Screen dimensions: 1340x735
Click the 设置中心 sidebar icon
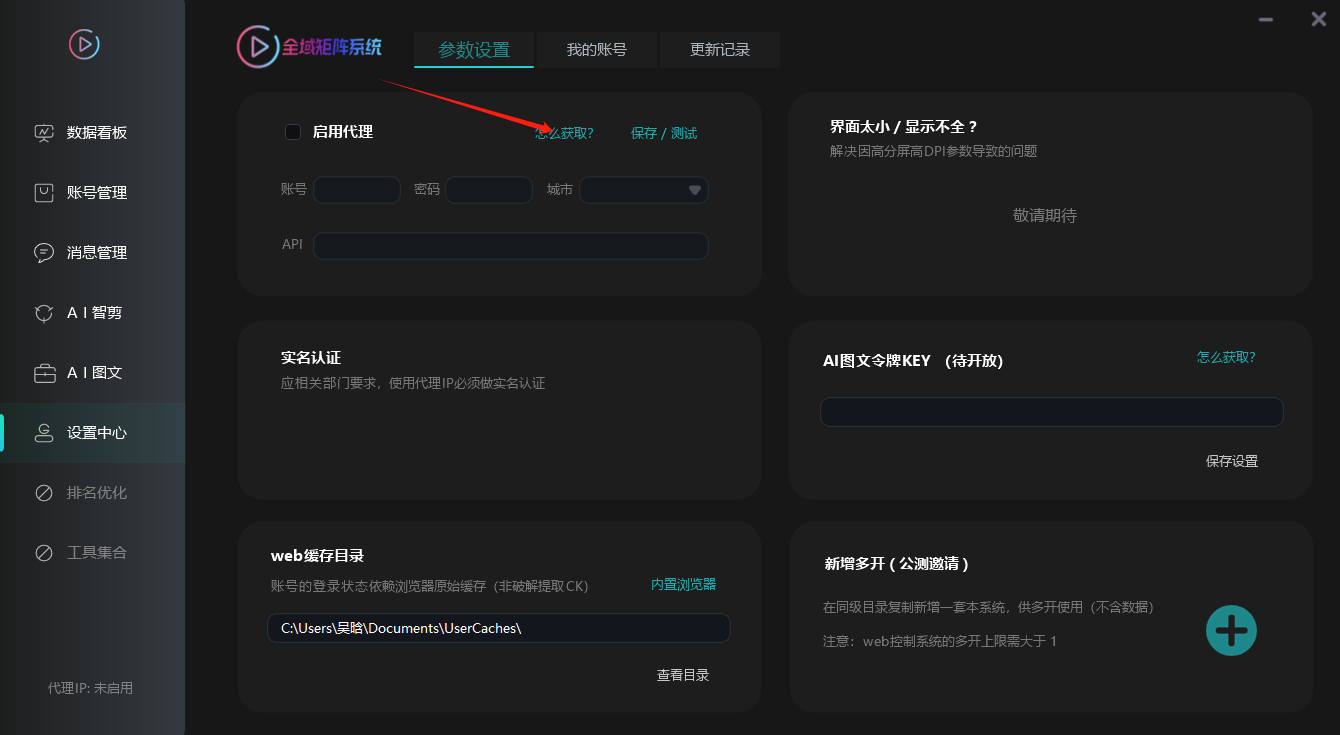[x=44, y=433]
